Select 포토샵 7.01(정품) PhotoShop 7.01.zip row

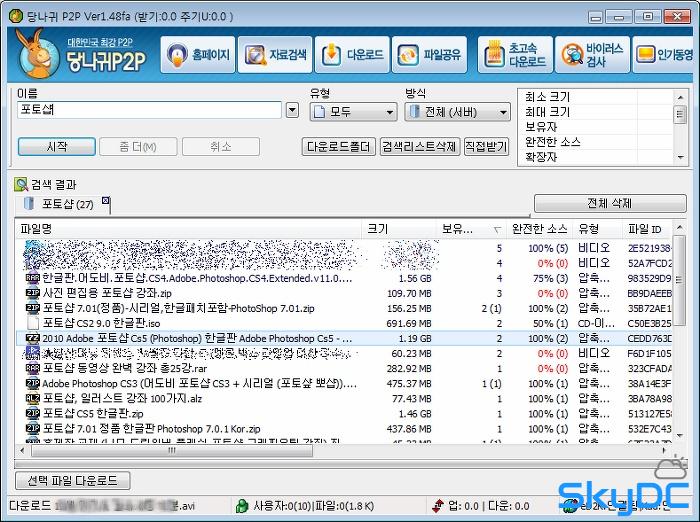coord(344,309)
